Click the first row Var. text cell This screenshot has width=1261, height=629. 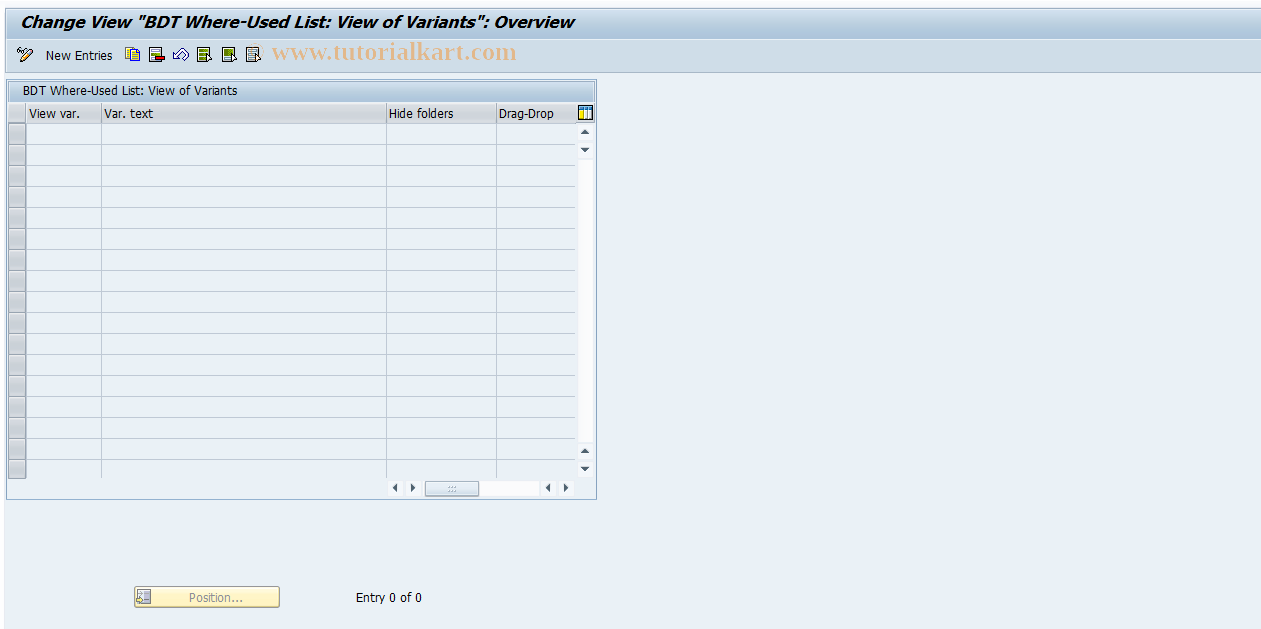[244, 135]
